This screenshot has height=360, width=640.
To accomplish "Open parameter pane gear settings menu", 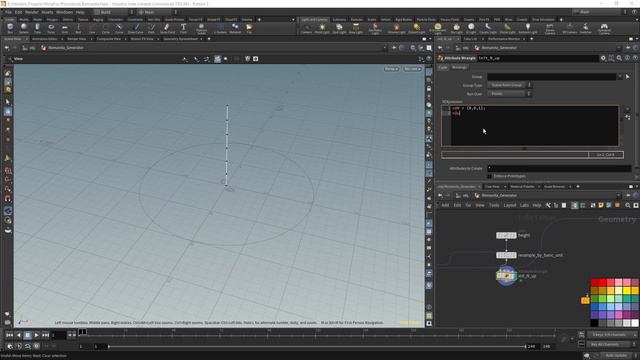I will pyautogui.click(x=603, y=58).
